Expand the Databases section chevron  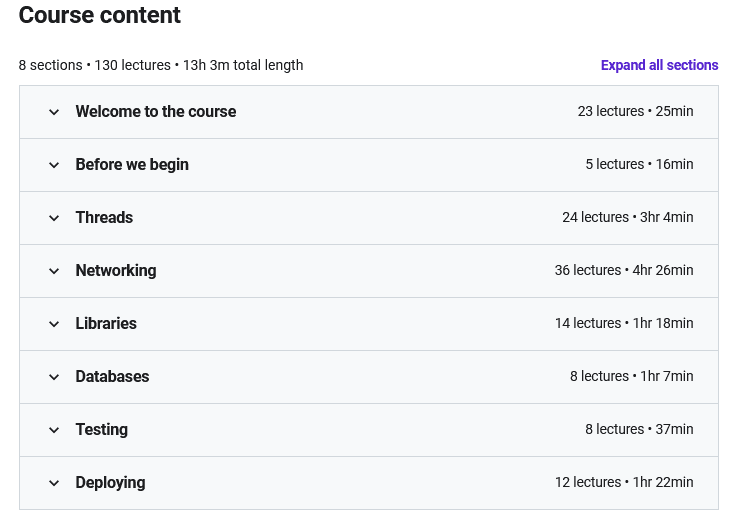click(54, 377)
